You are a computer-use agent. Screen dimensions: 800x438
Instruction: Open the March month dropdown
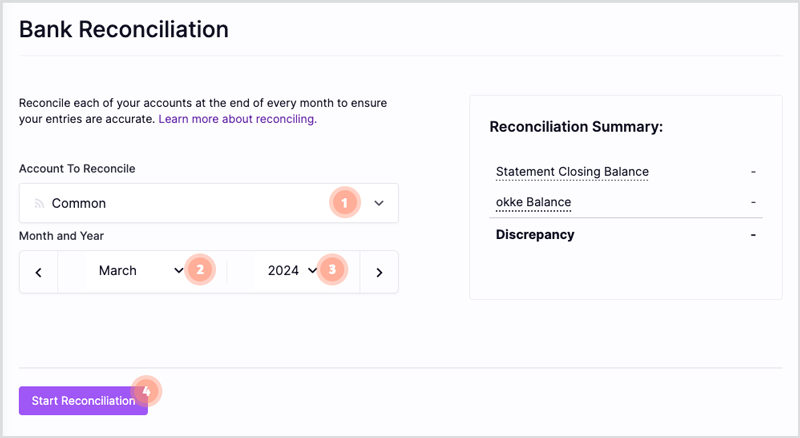coord(142,271)
